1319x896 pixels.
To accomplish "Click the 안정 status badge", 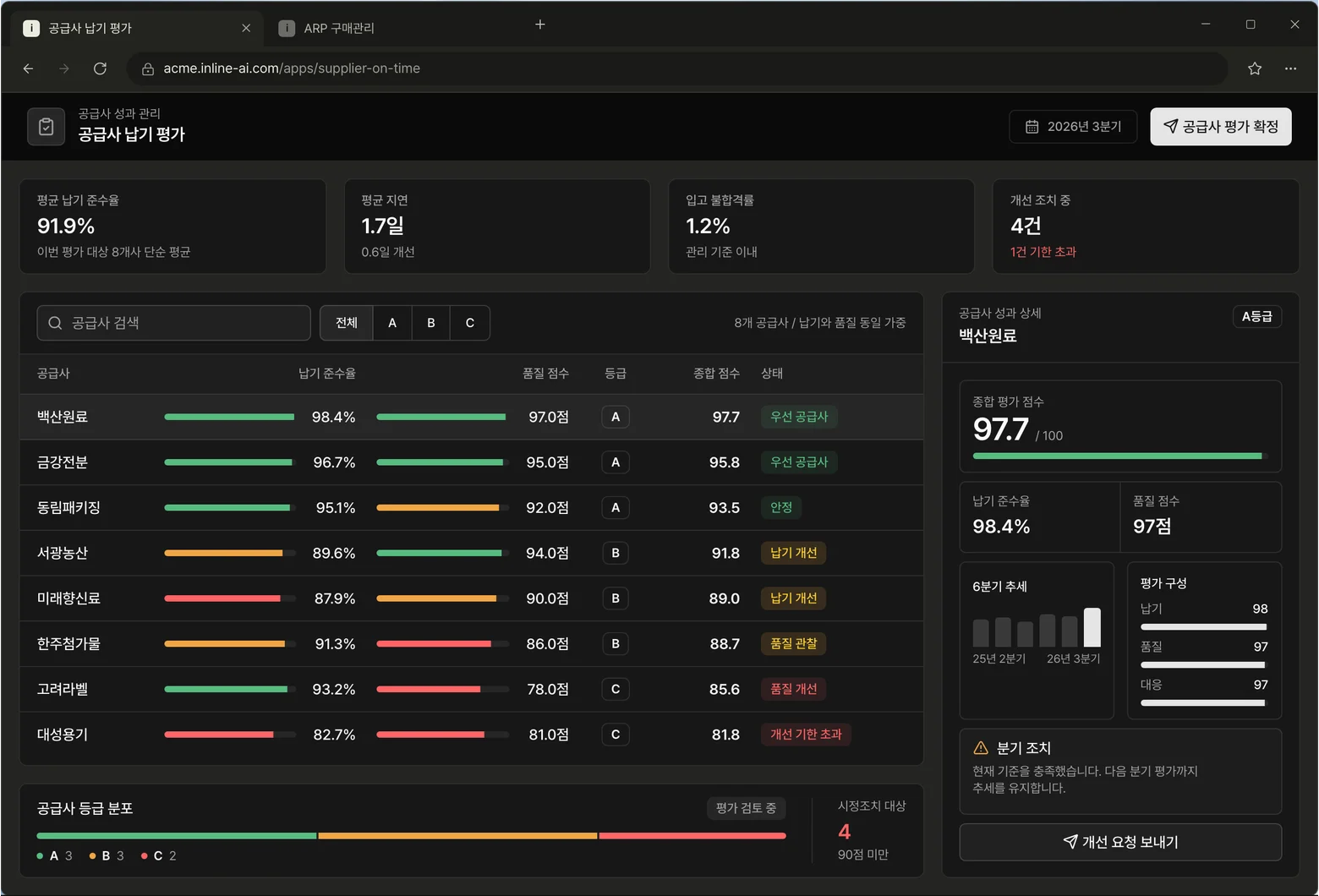I will tap(781, 508).
